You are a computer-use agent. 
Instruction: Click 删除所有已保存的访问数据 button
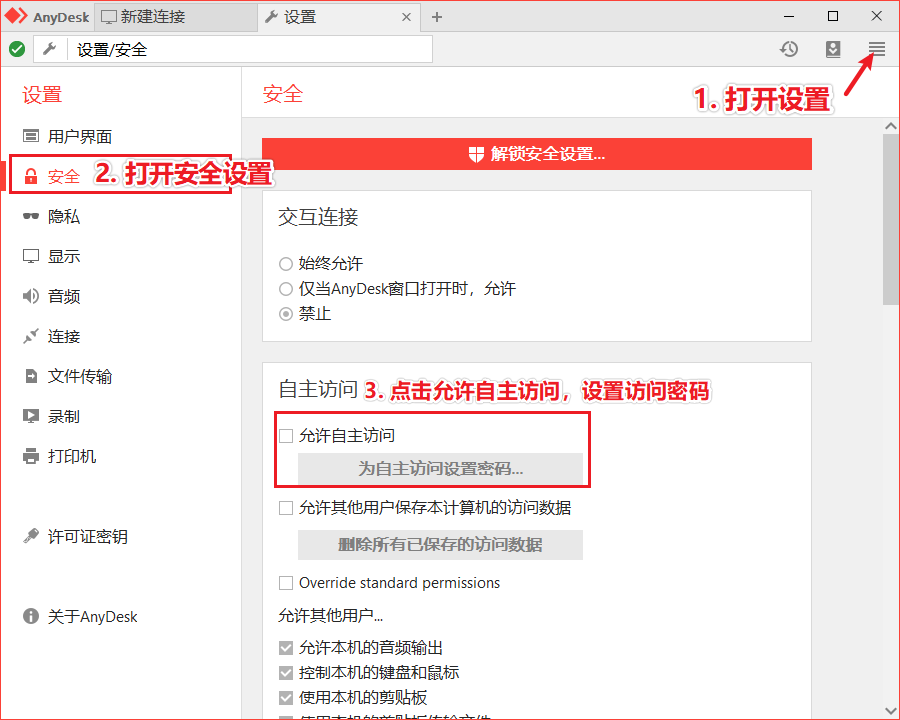click(440, 544)
